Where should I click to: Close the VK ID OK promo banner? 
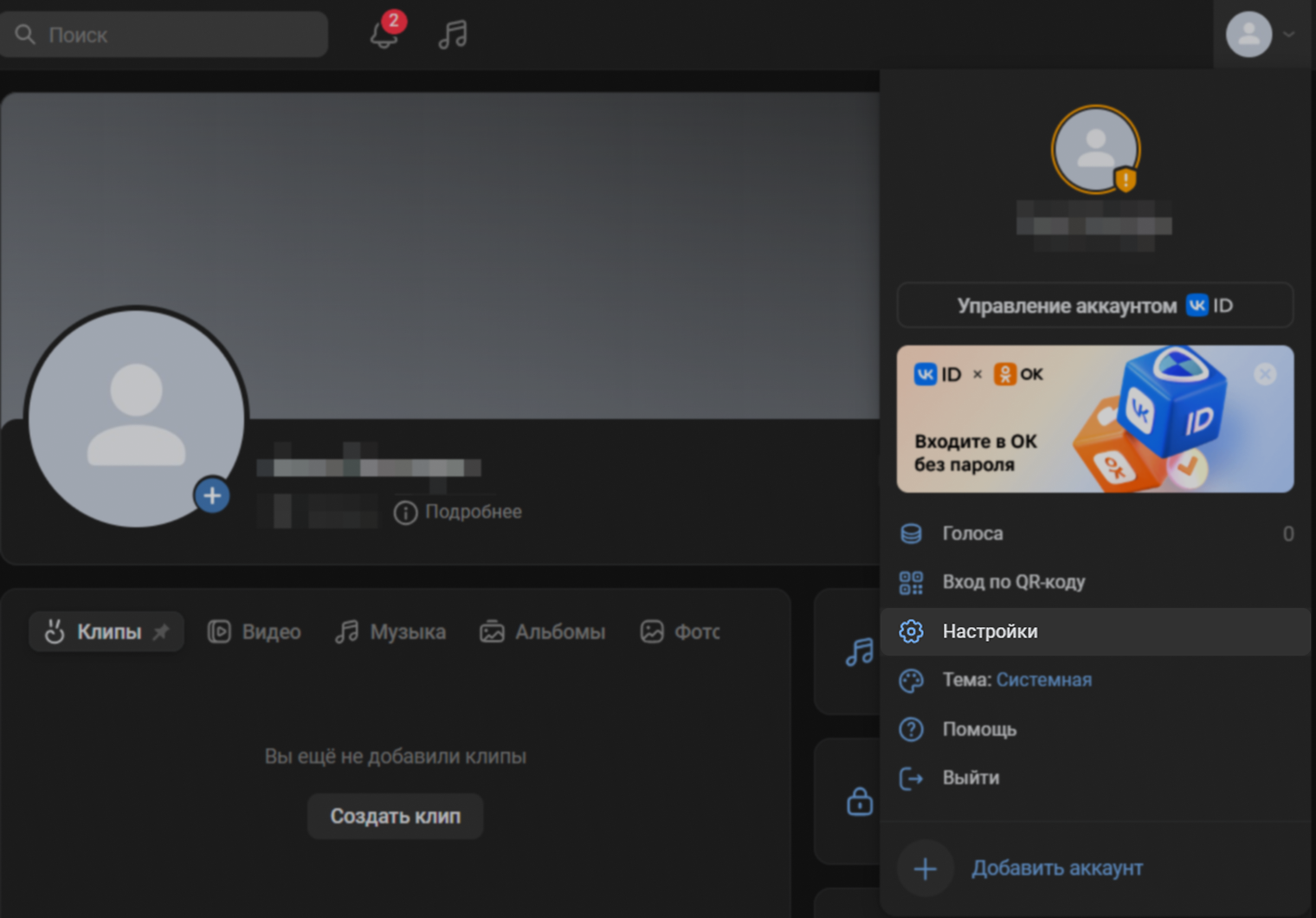pos(1265,374)
